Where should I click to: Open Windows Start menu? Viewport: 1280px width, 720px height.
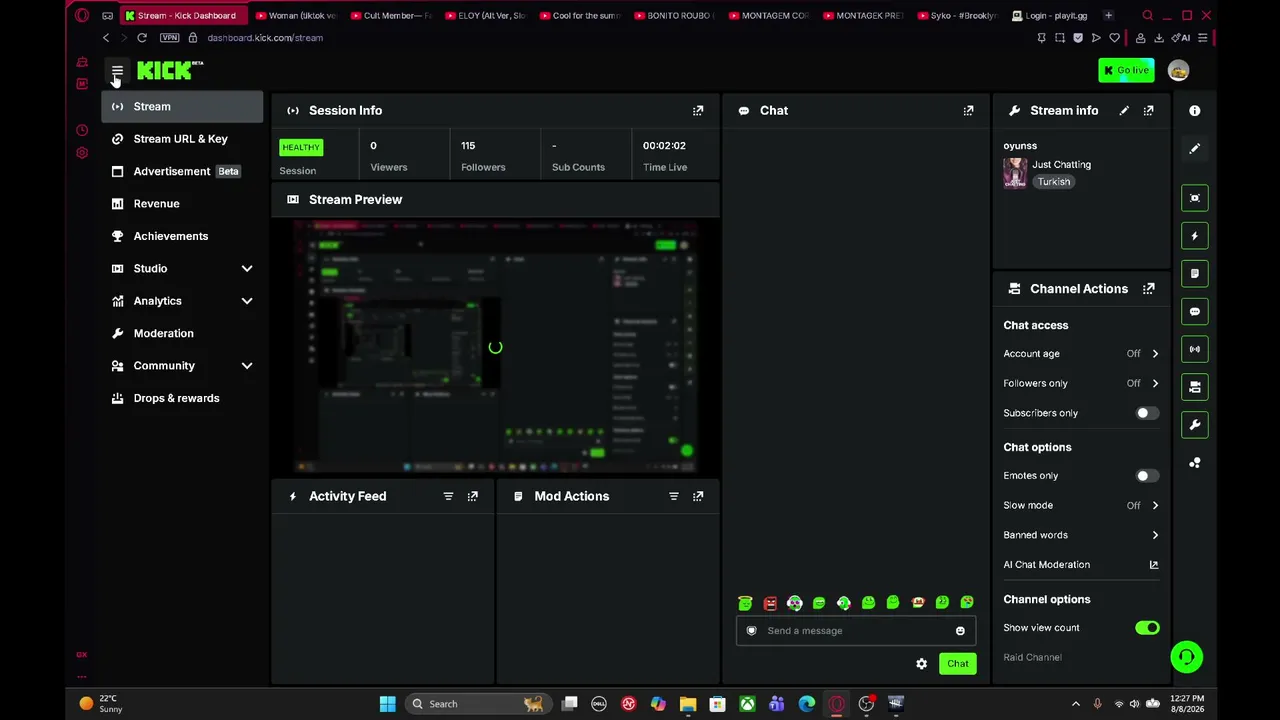click(x=387, y=704)
